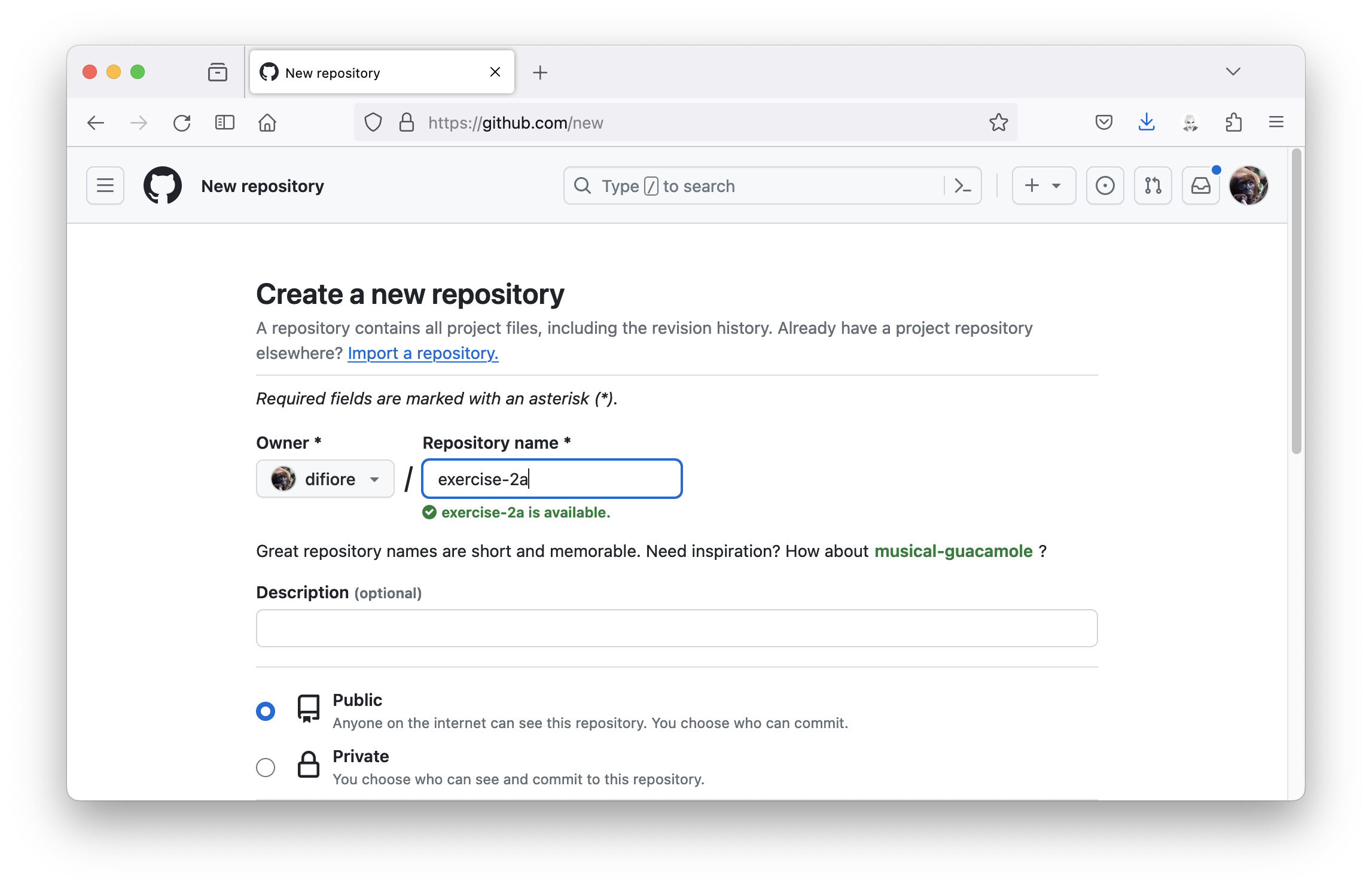Screen dimensions: 1372x889
Task: Open the command palette icon
Action: pos(962,185)
